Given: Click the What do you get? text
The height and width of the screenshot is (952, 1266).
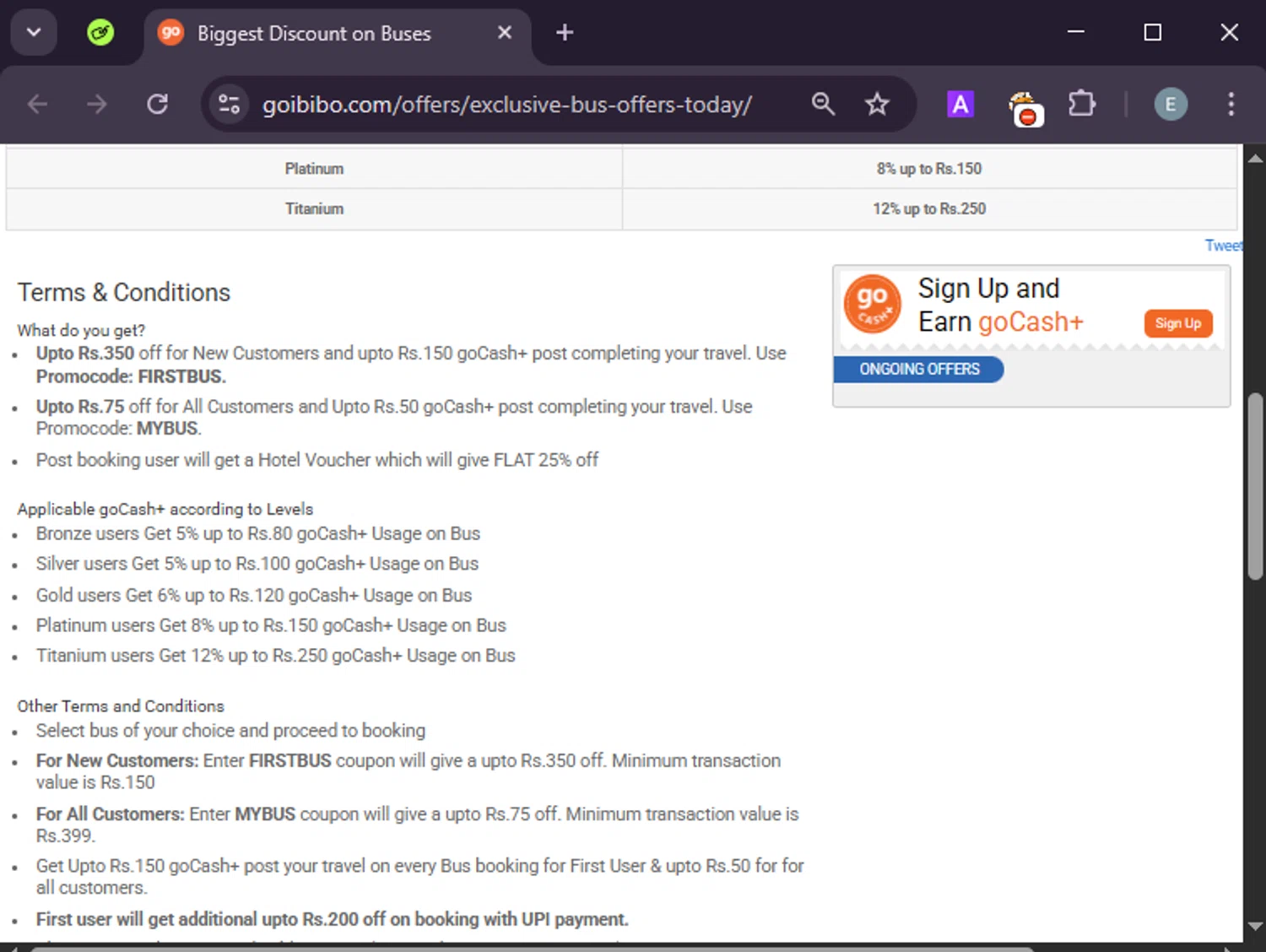Looking at the screenshot, I should 81,331.
